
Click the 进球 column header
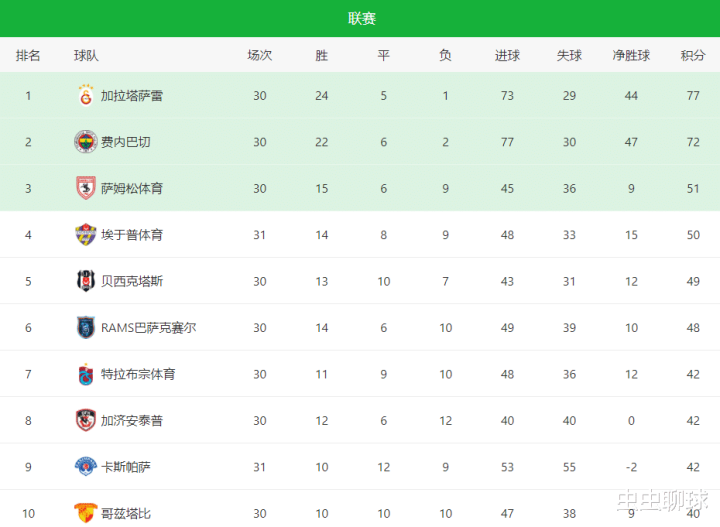pos(507,56)
